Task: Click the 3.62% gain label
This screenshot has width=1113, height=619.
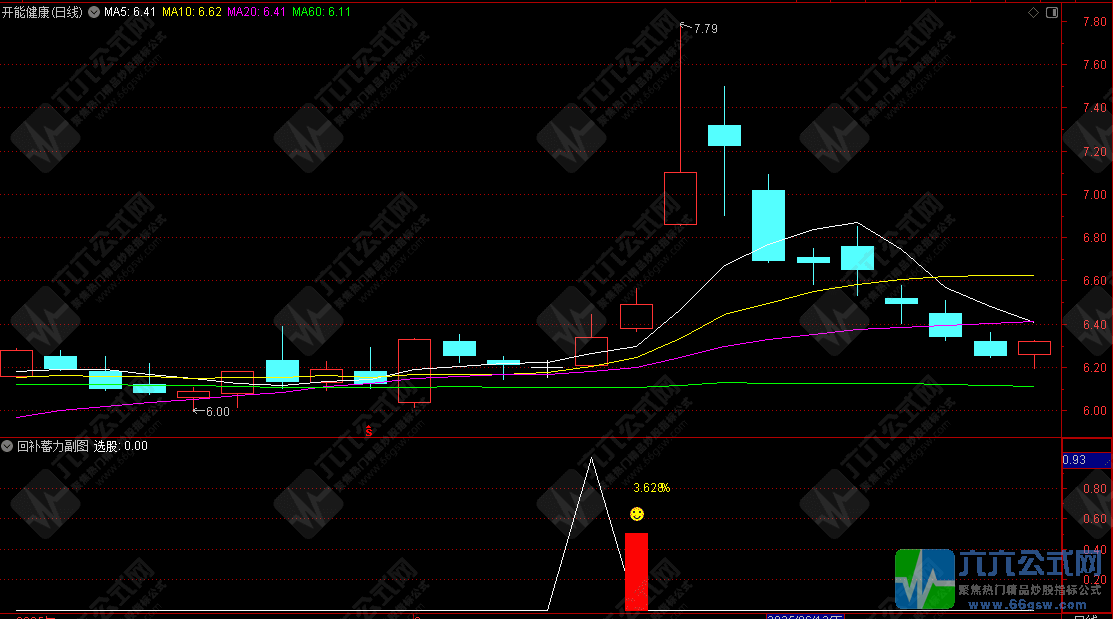Action: coord(650,488)
